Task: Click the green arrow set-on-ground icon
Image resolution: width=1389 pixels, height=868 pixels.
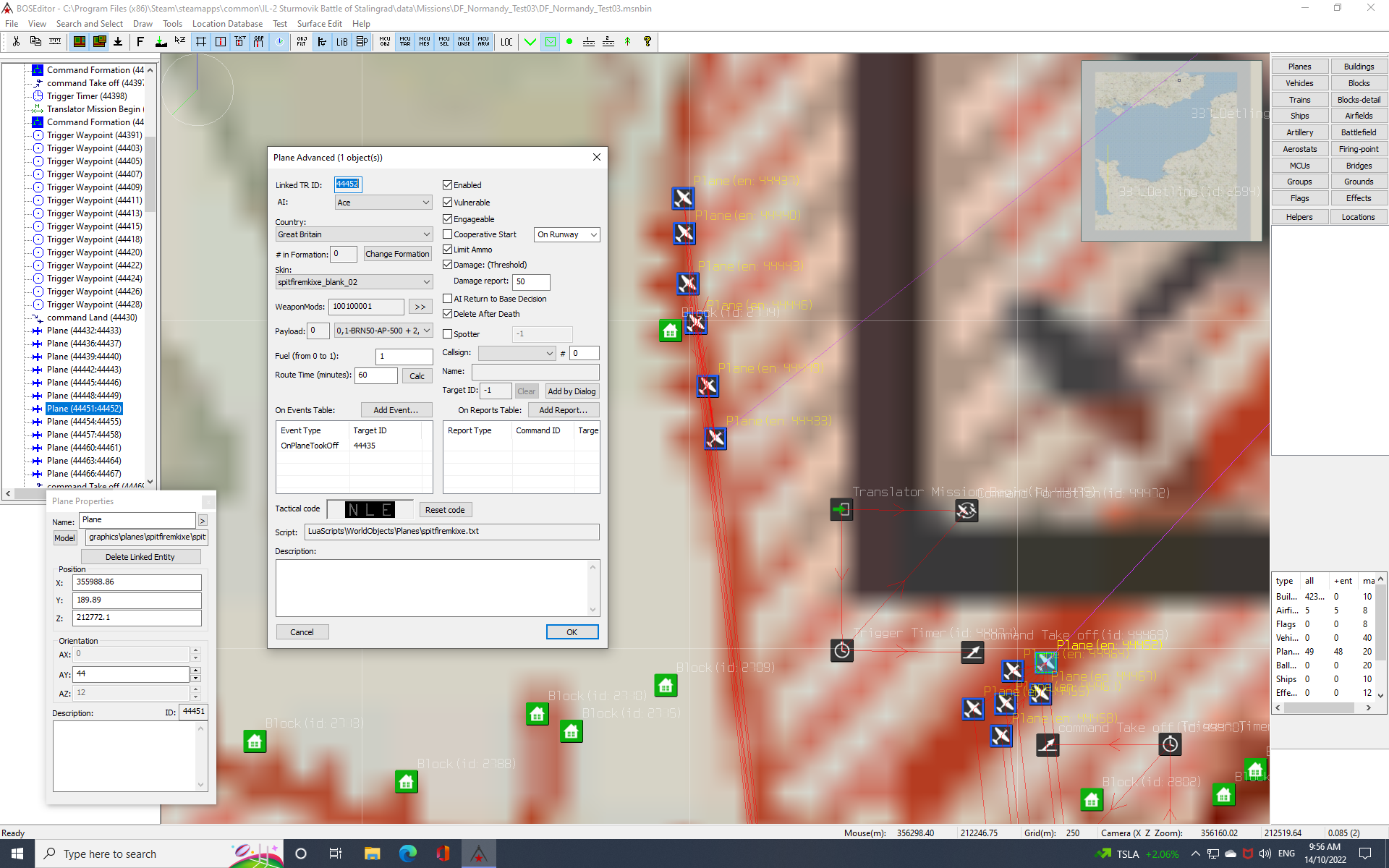Action: (161, 42)
